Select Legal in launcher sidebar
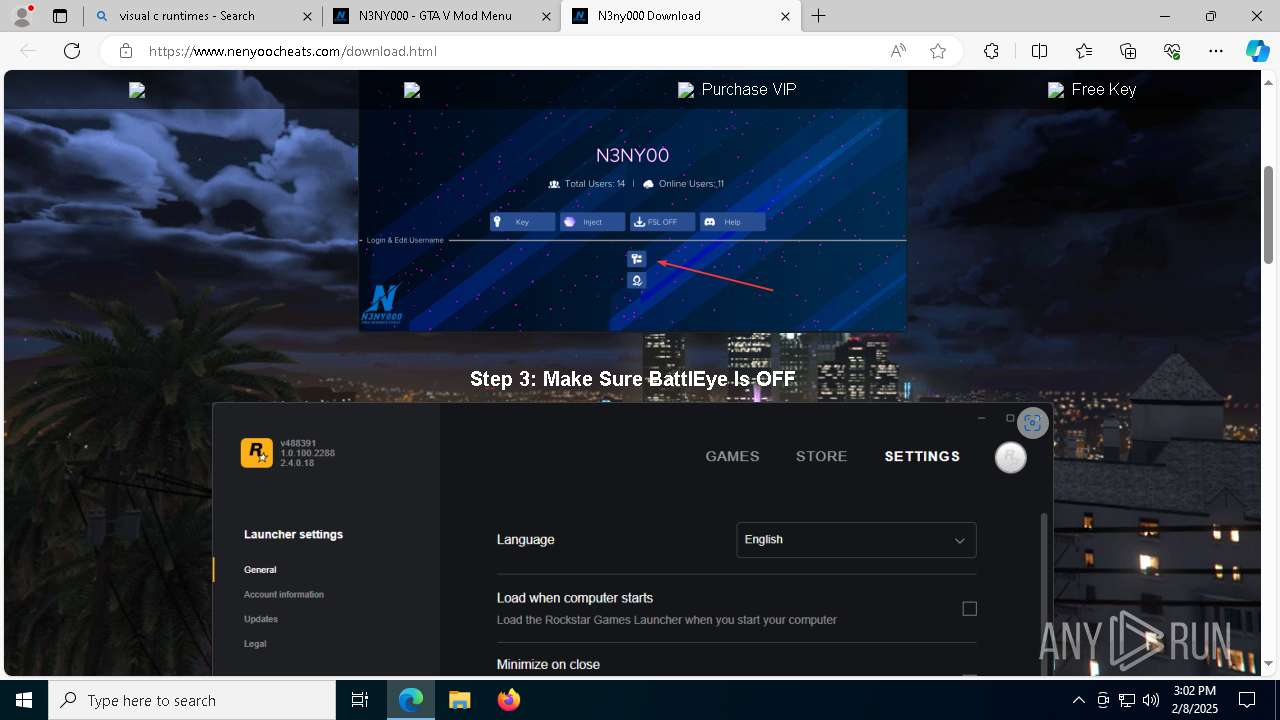The height and width of the screenshot is (720, 1280). (x=255, y=644)
